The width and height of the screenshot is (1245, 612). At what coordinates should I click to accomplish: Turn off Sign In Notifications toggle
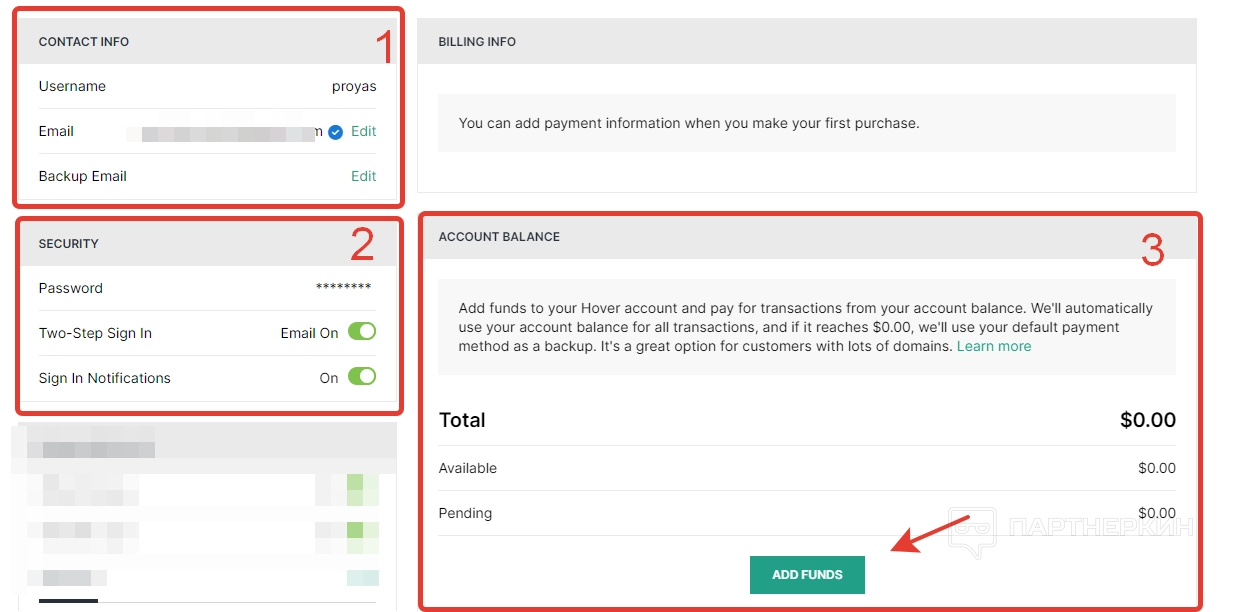(x=362, y=377)
